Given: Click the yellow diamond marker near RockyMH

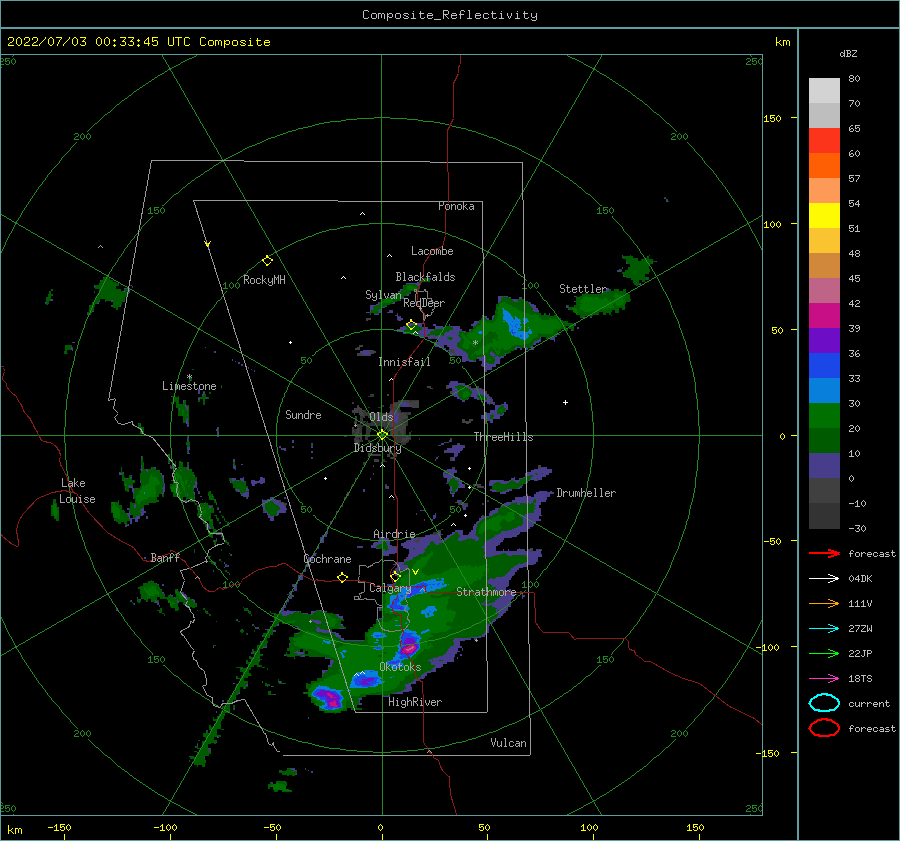Looking at the screenshot, I should [267, 261].
